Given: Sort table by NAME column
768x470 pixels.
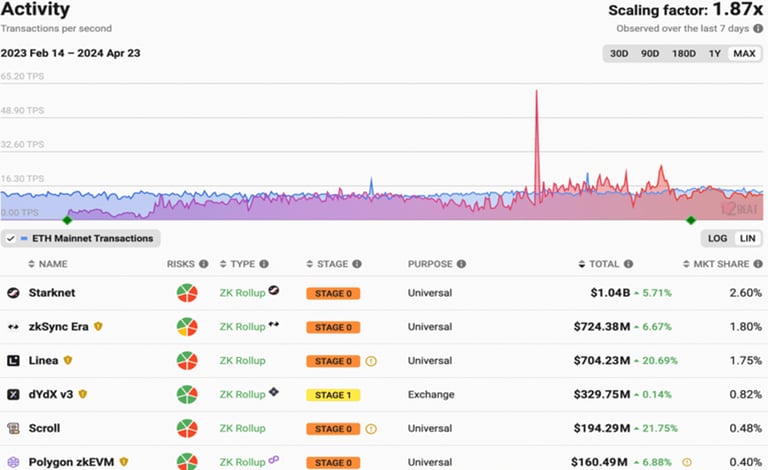Looking at the screenshot, I should (x=48, y=264).
